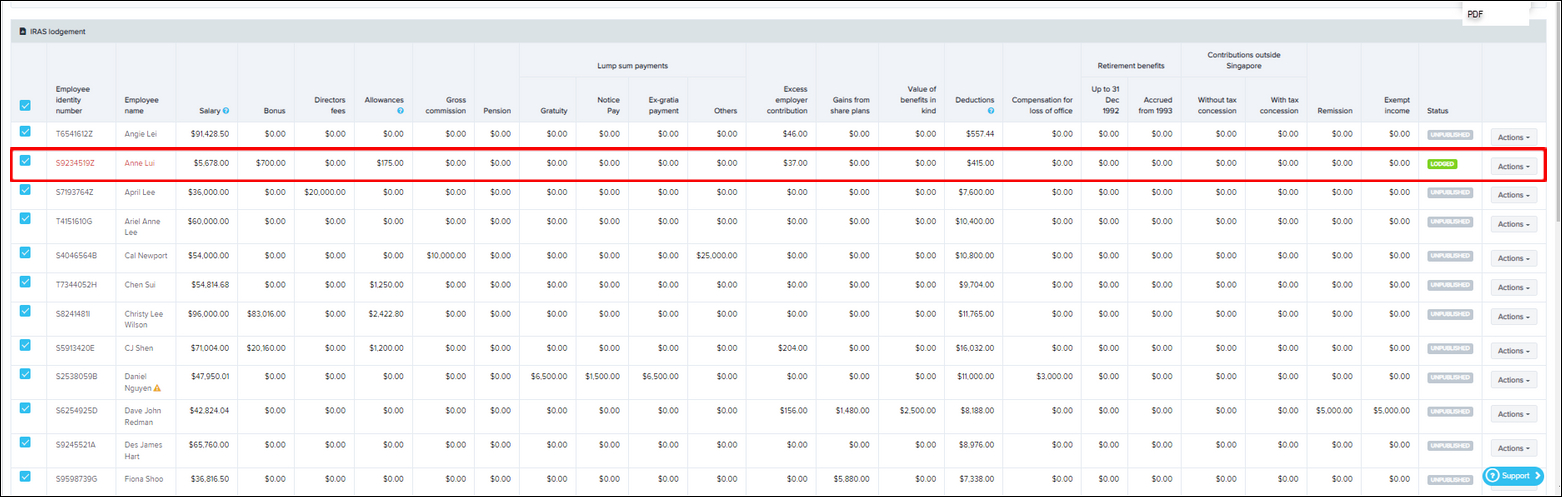The height and width of the screenshot is (497, 1562).
Task: Deselect the Cal Newport row checkbox
Action: (x=25, y=252)
